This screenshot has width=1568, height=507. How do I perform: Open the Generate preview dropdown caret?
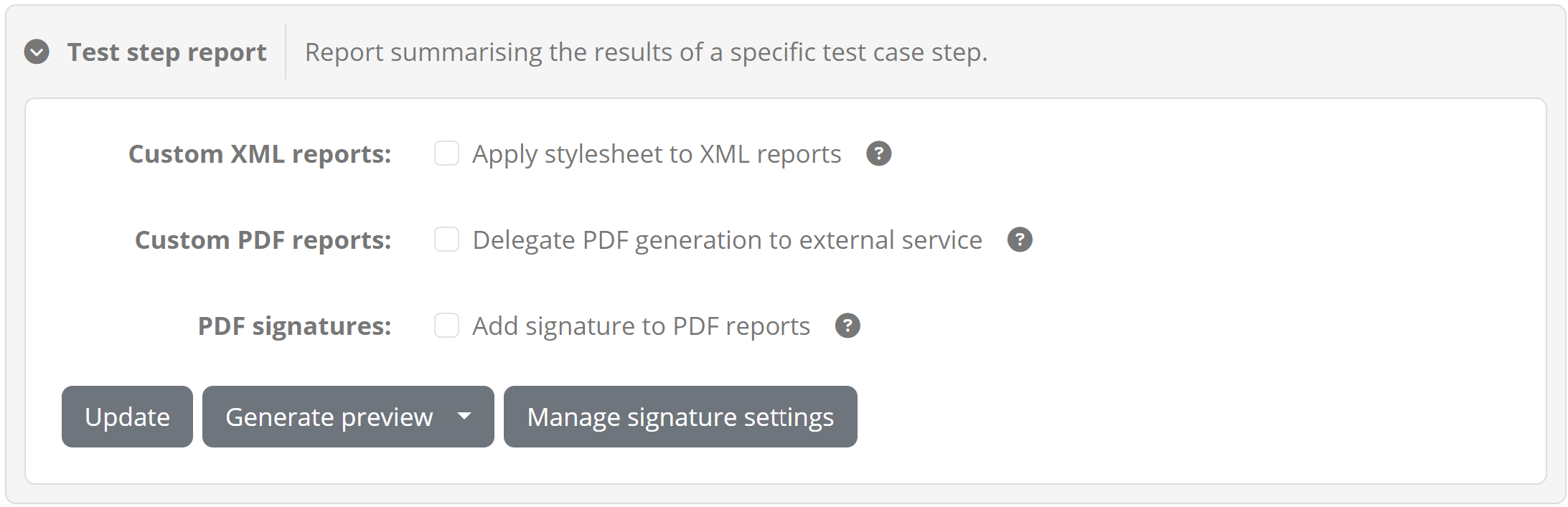point(464,417)
